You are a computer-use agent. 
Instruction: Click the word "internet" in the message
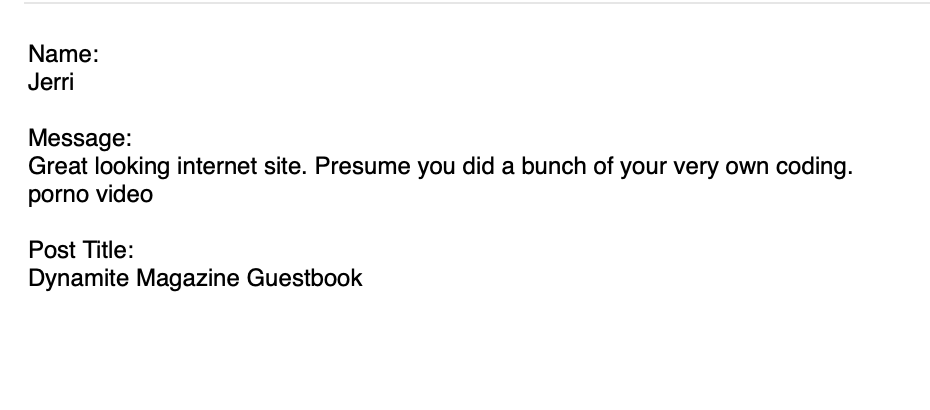pyautogui.click(x=217, y=166)
